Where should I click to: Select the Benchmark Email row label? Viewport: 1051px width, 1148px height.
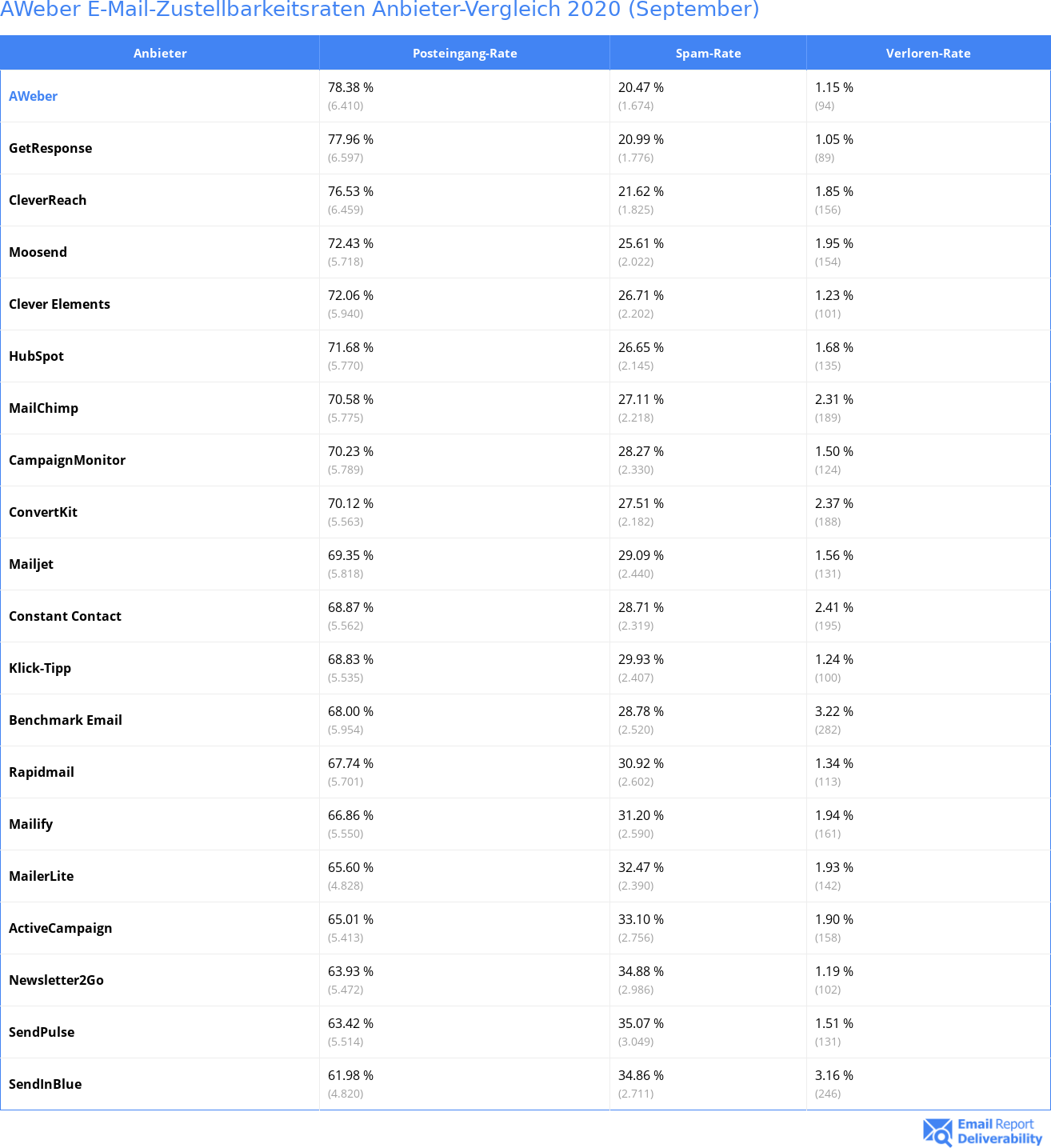(x=66, y=720)
